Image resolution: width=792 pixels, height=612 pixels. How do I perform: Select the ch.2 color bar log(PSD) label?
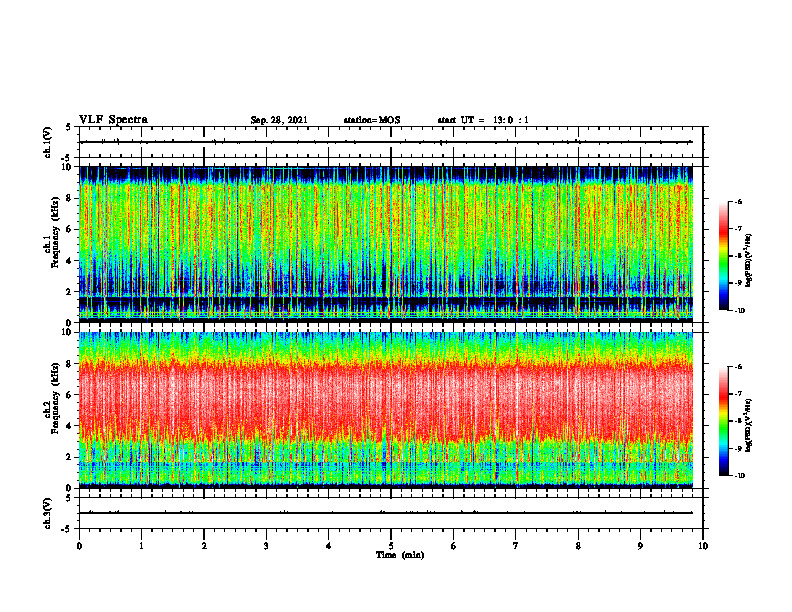click(749, 425)
